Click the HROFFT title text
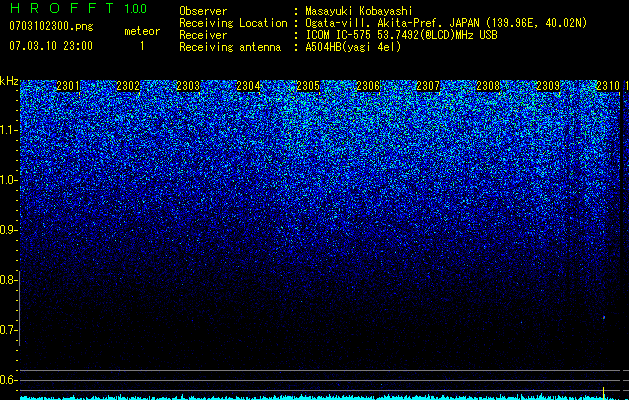The image size is (629, 400). click(62, 8)
